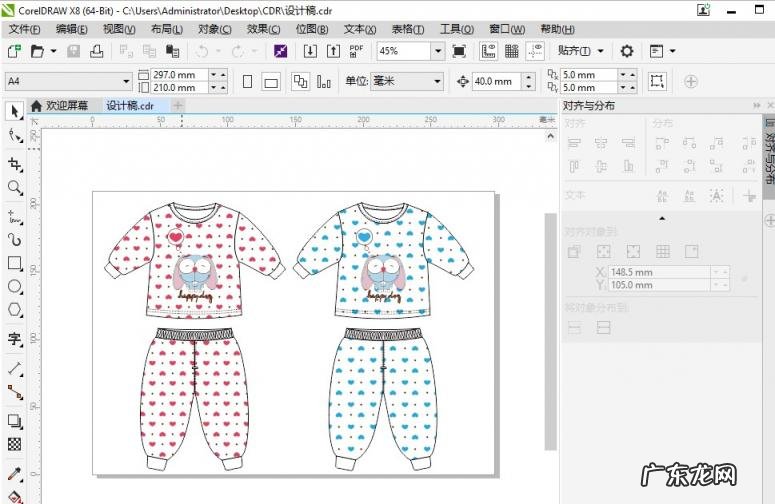
Task: Select the Ellipse tool
Action: (14, 287)
